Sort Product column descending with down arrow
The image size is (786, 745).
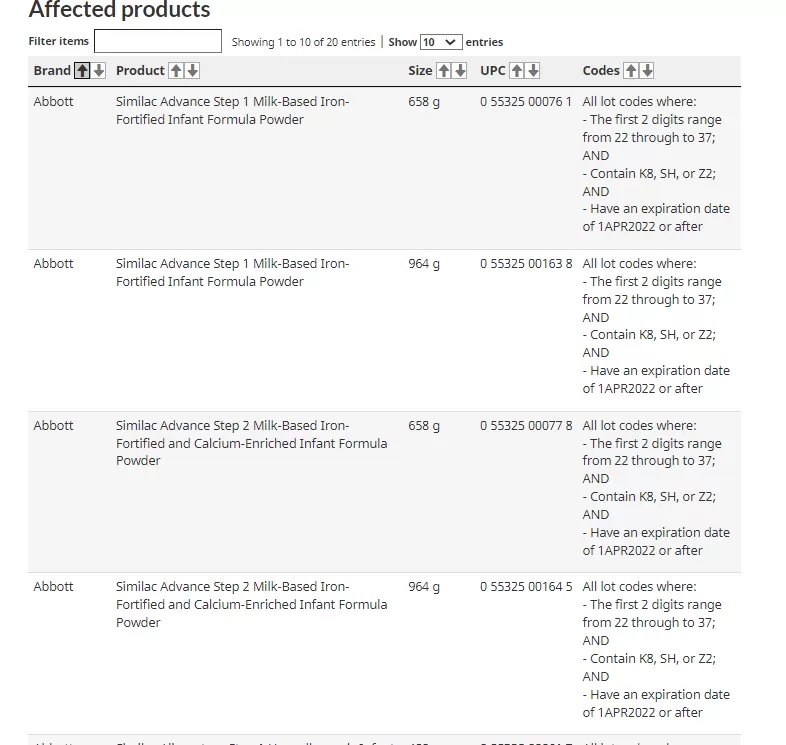[x=192, y=71]
